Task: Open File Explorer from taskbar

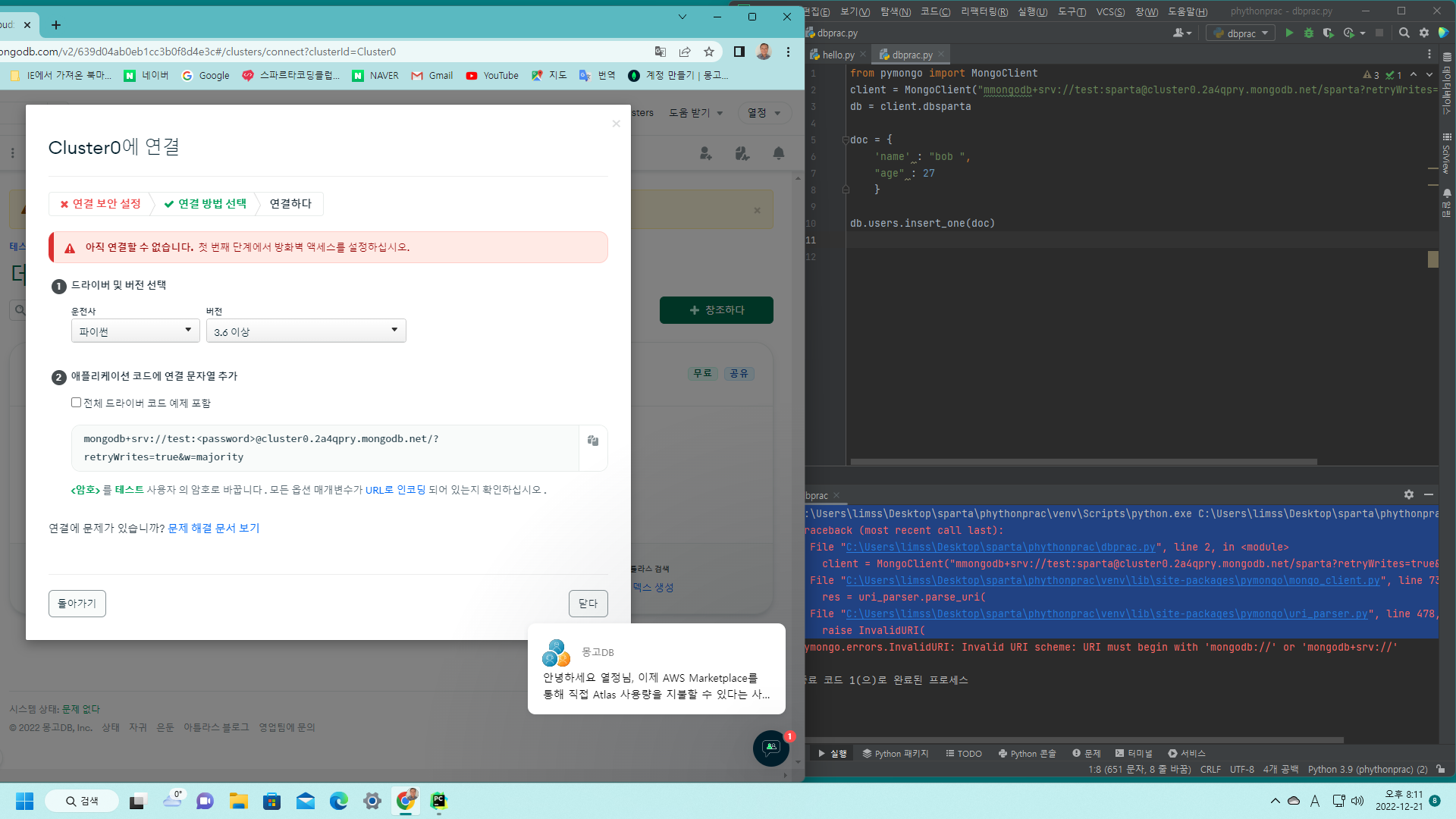Action: (x=239, y=801)
